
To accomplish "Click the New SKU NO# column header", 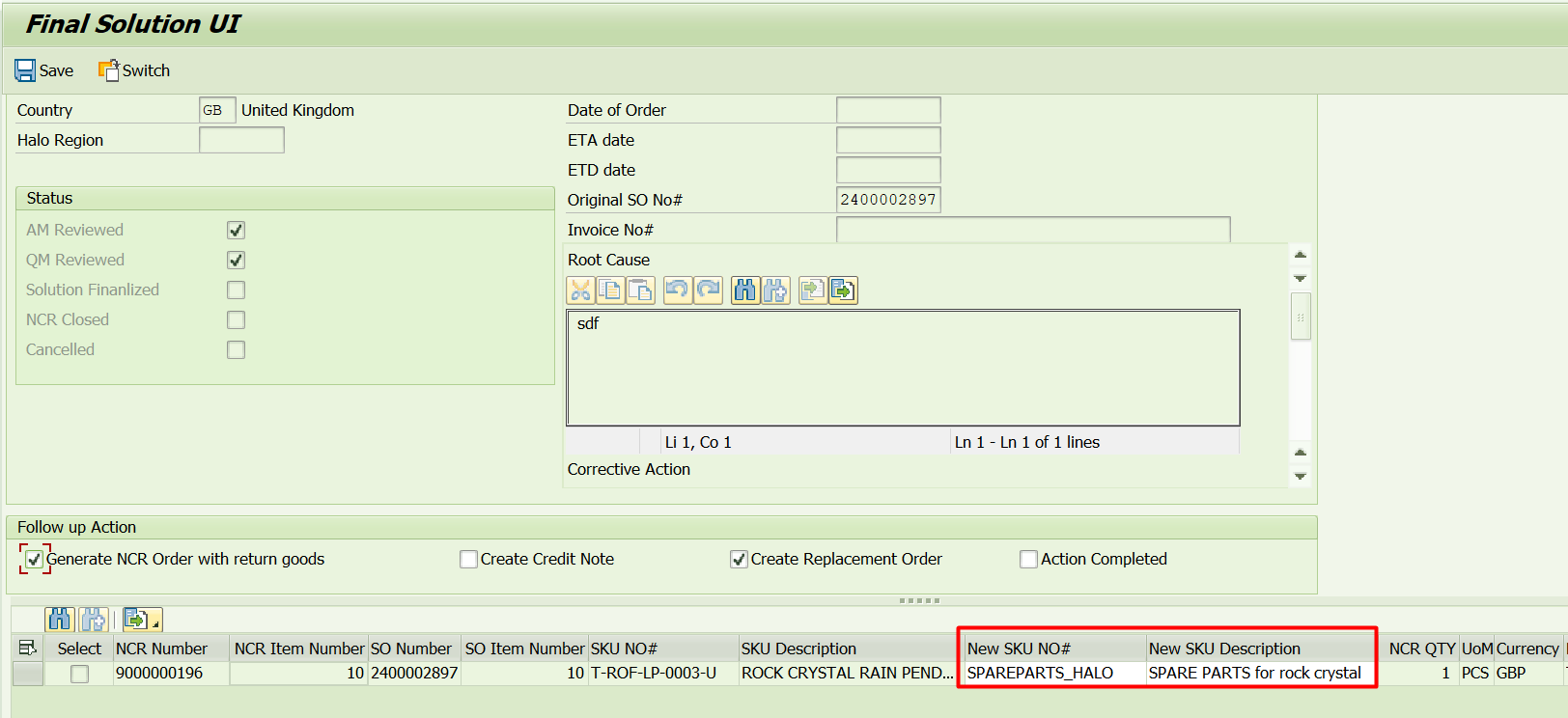I will click(x=1019, y=649).
